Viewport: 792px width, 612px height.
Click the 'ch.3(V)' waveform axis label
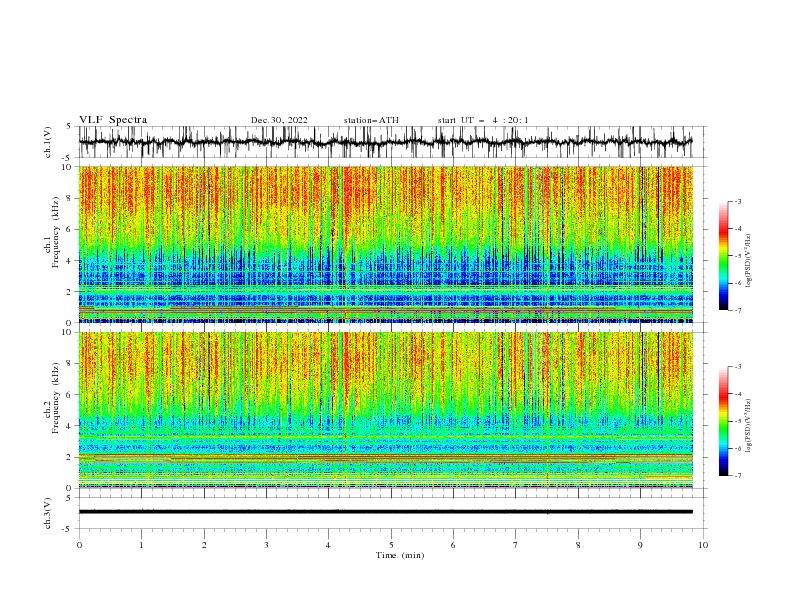[x=48, y=513]
